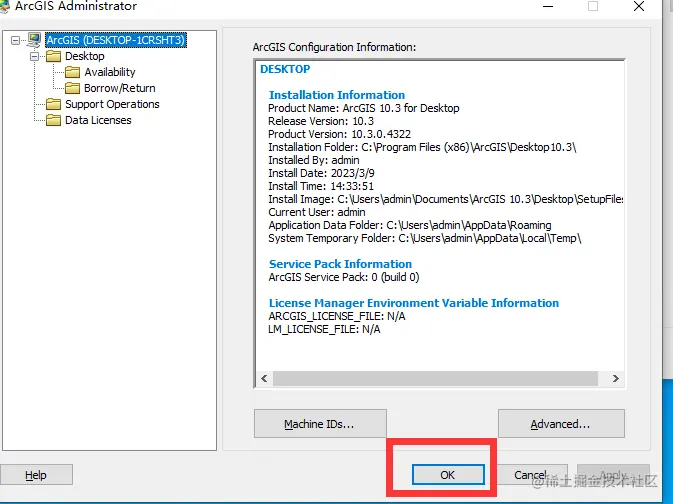Click the Desktop folder icon
Image resolution: width=673 pixels, height=504 pixels.
(54, 56)
